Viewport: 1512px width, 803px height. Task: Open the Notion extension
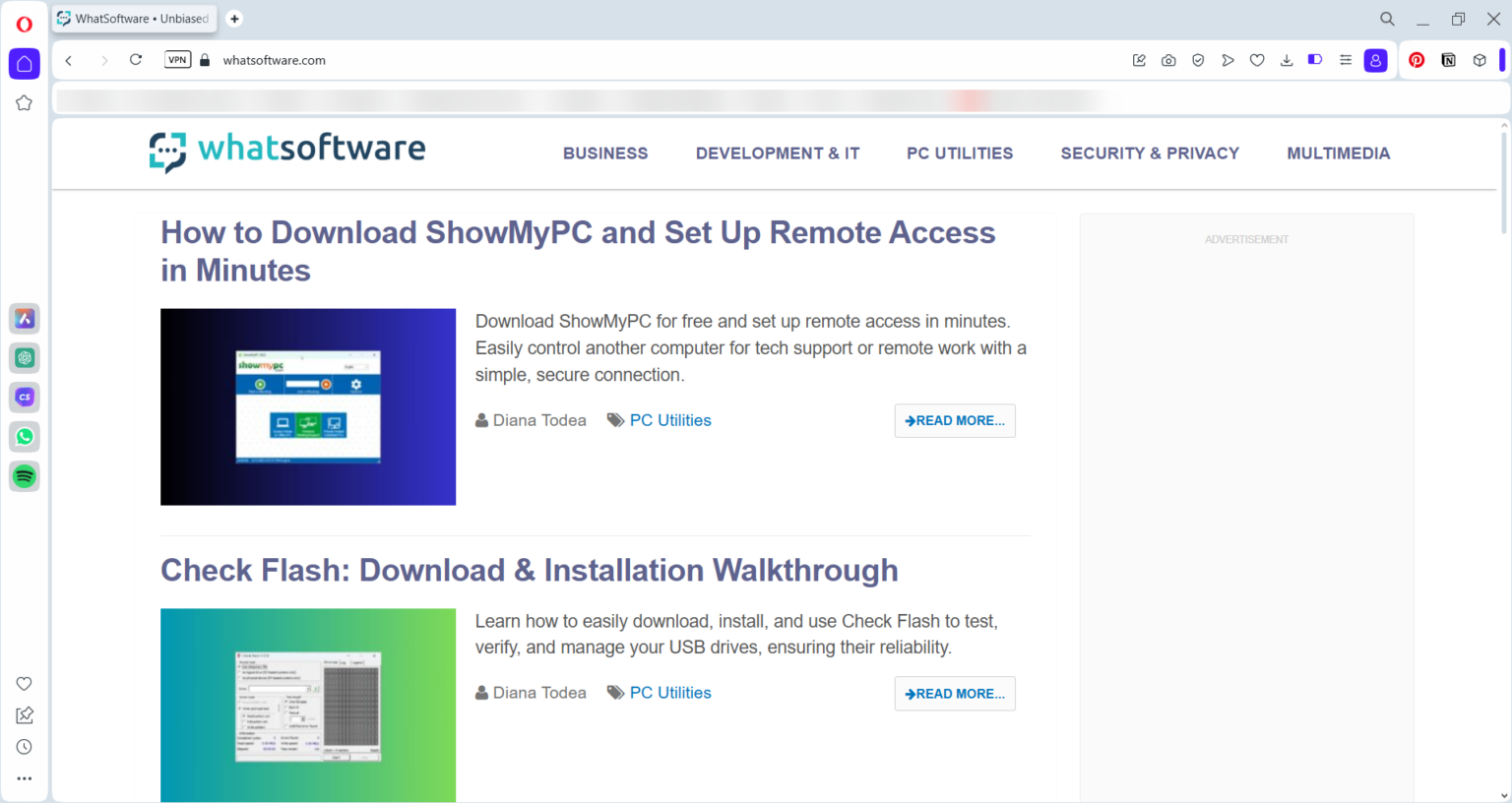(x=1448, y=60)
